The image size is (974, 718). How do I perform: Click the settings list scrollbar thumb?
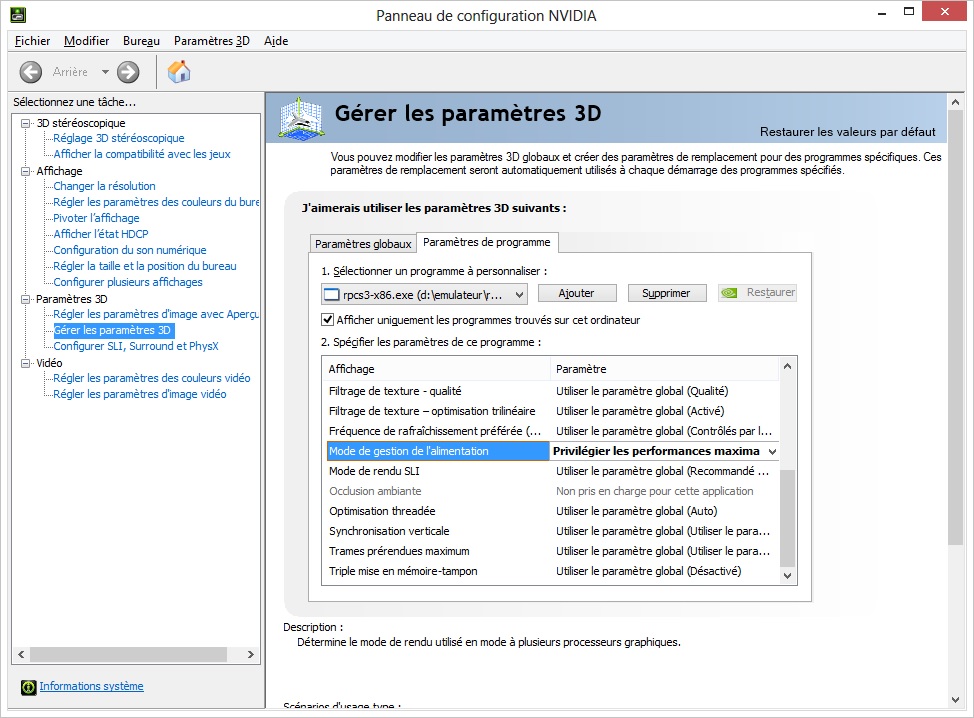point(788,518)
